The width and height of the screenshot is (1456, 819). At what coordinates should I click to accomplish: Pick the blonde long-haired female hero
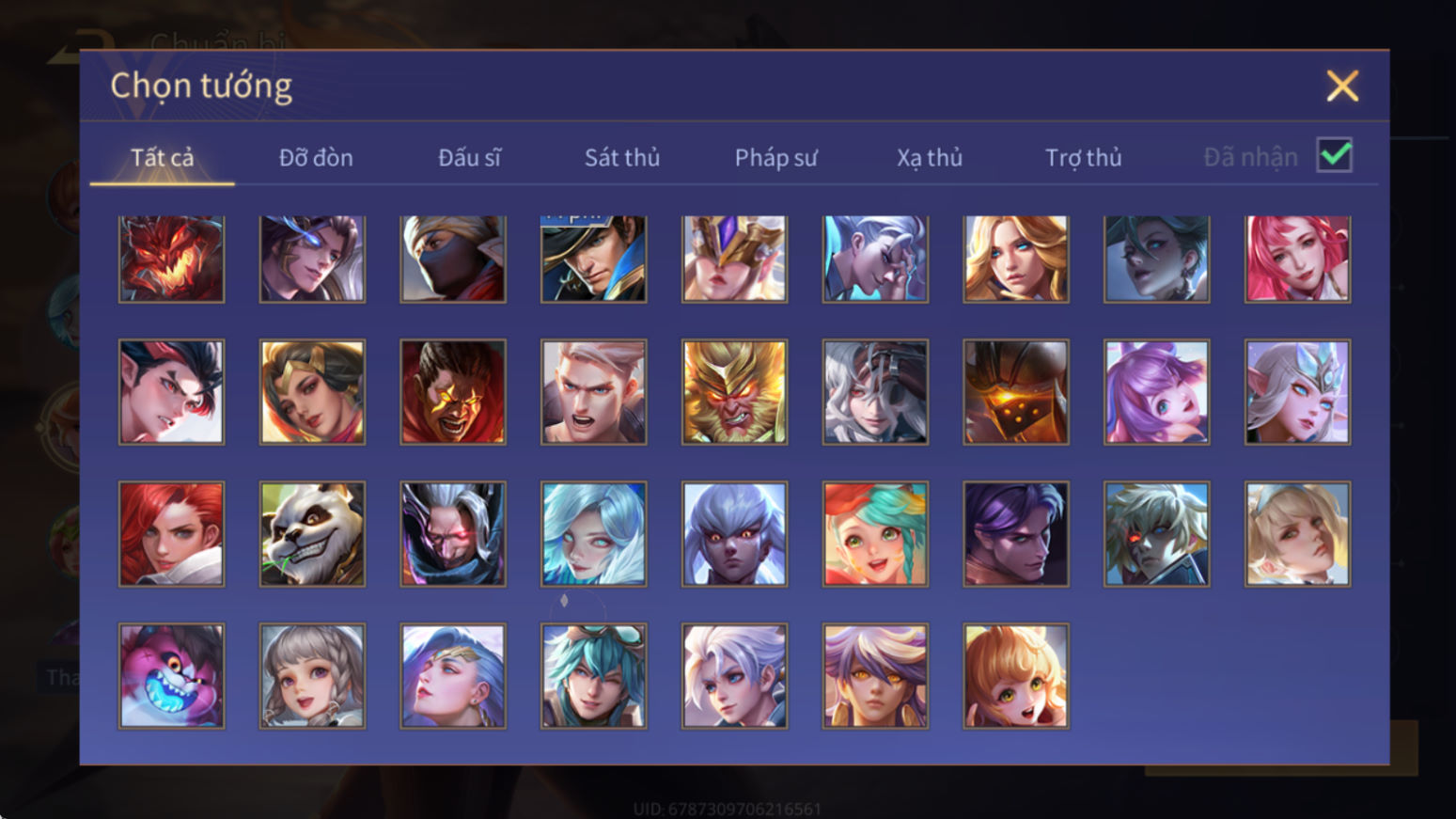(x=1016, y=259)
